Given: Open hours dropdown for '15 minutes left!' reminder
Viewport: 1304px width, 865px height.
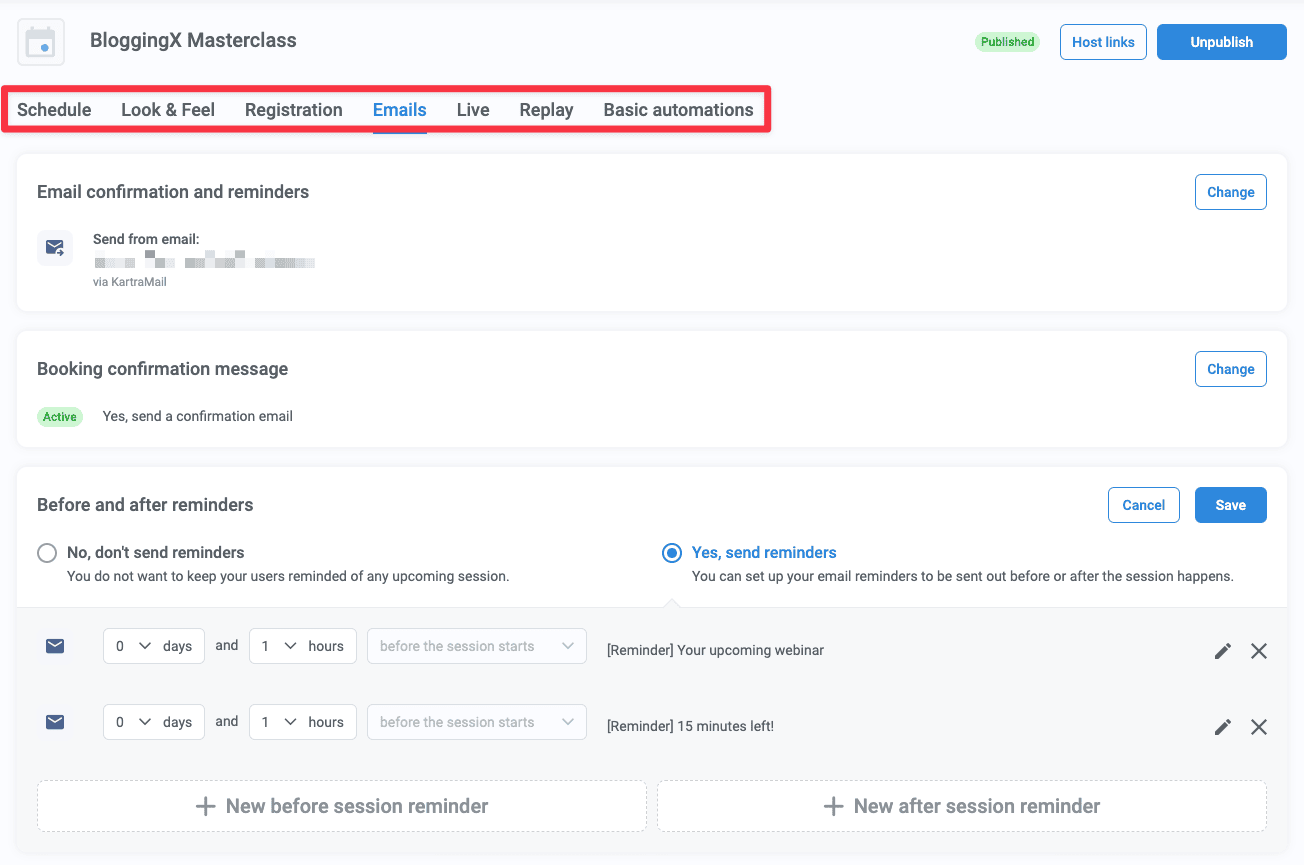Looking at the screenshot, I should [303, 722].
